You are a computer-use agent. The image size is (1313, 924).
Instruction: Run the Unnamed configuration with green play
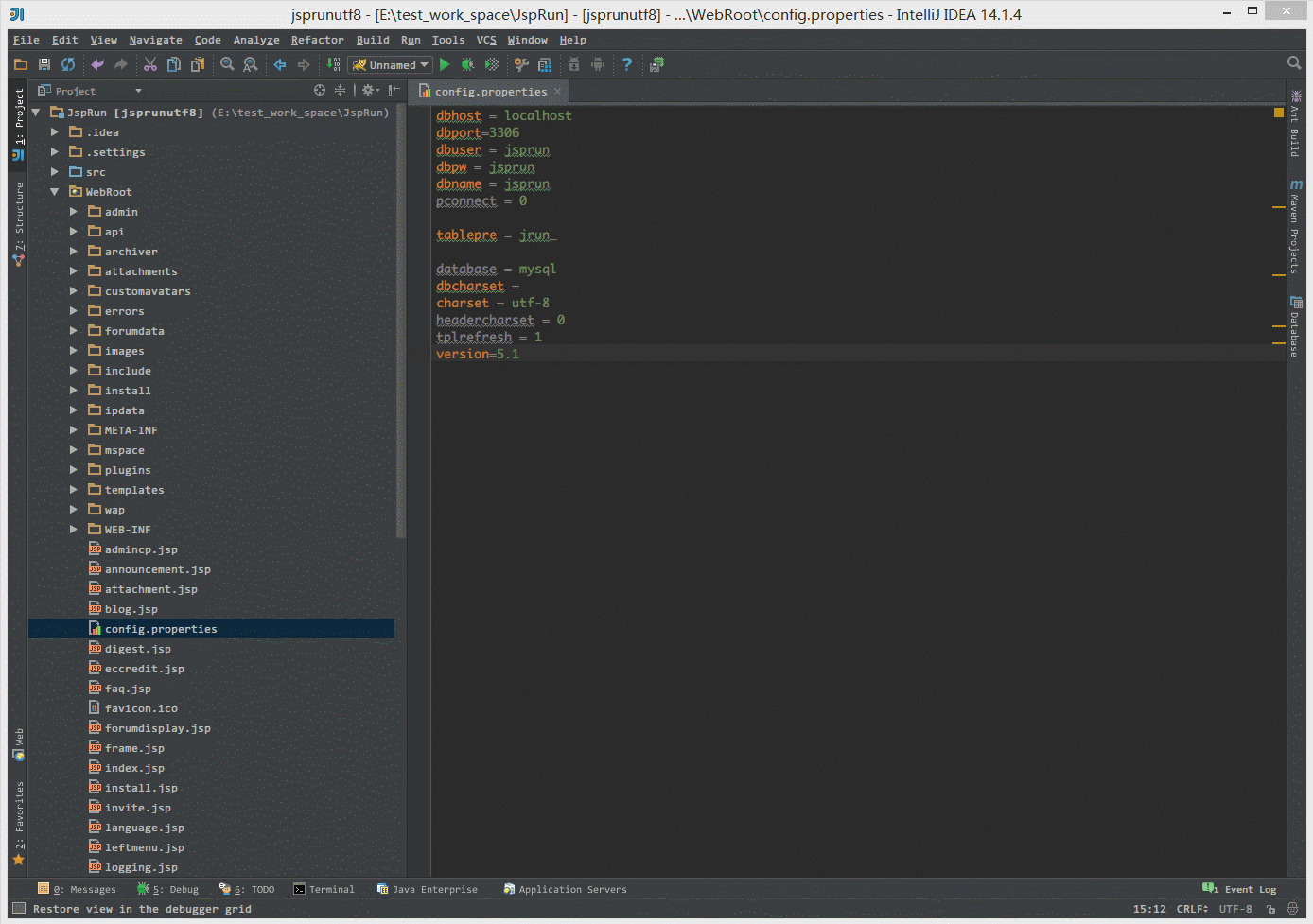(x=445, y=64)
